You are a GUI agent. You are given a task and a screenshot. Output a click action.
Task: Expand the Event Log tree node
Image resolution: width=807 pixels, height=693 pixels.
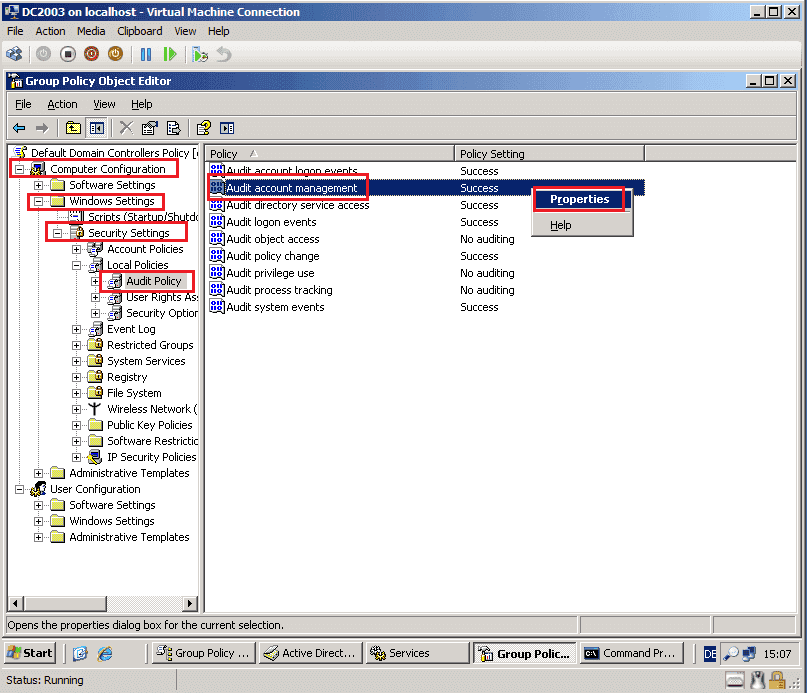[75, 329]
